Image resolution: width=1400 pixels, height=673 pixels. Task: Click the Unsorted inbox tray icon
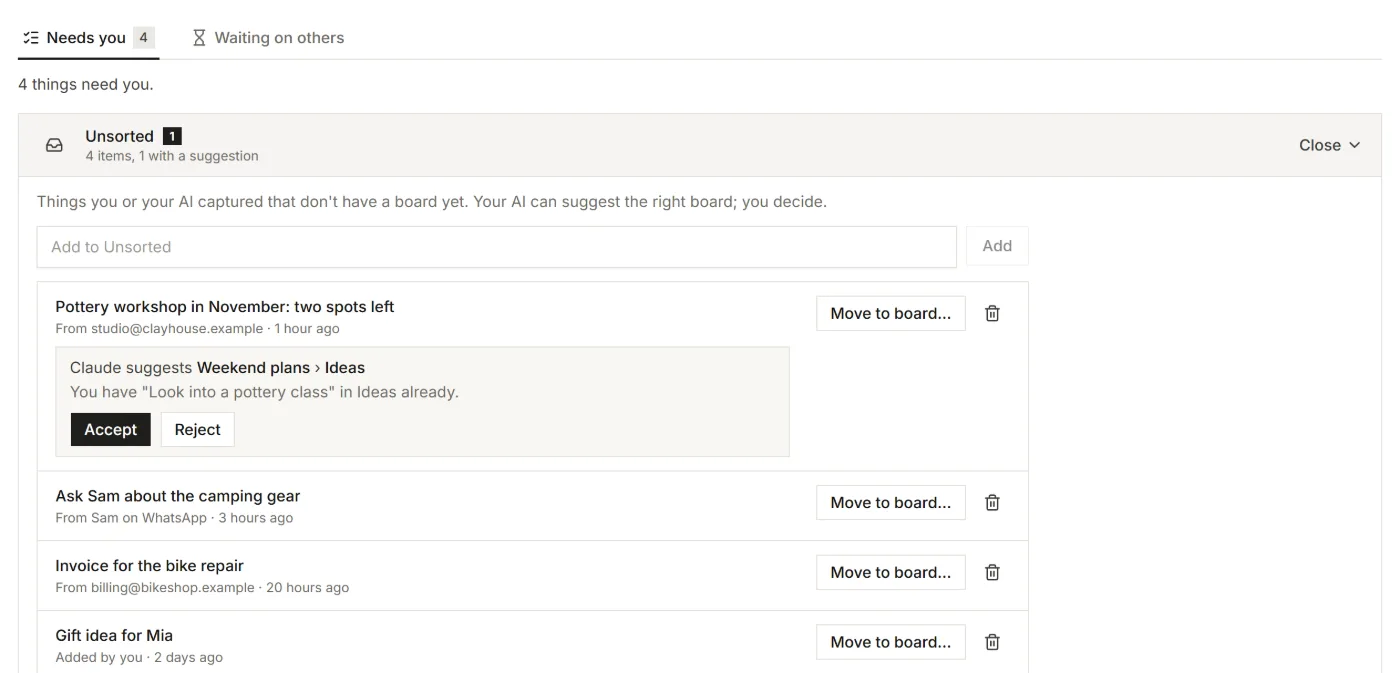(x=55, y=145)
